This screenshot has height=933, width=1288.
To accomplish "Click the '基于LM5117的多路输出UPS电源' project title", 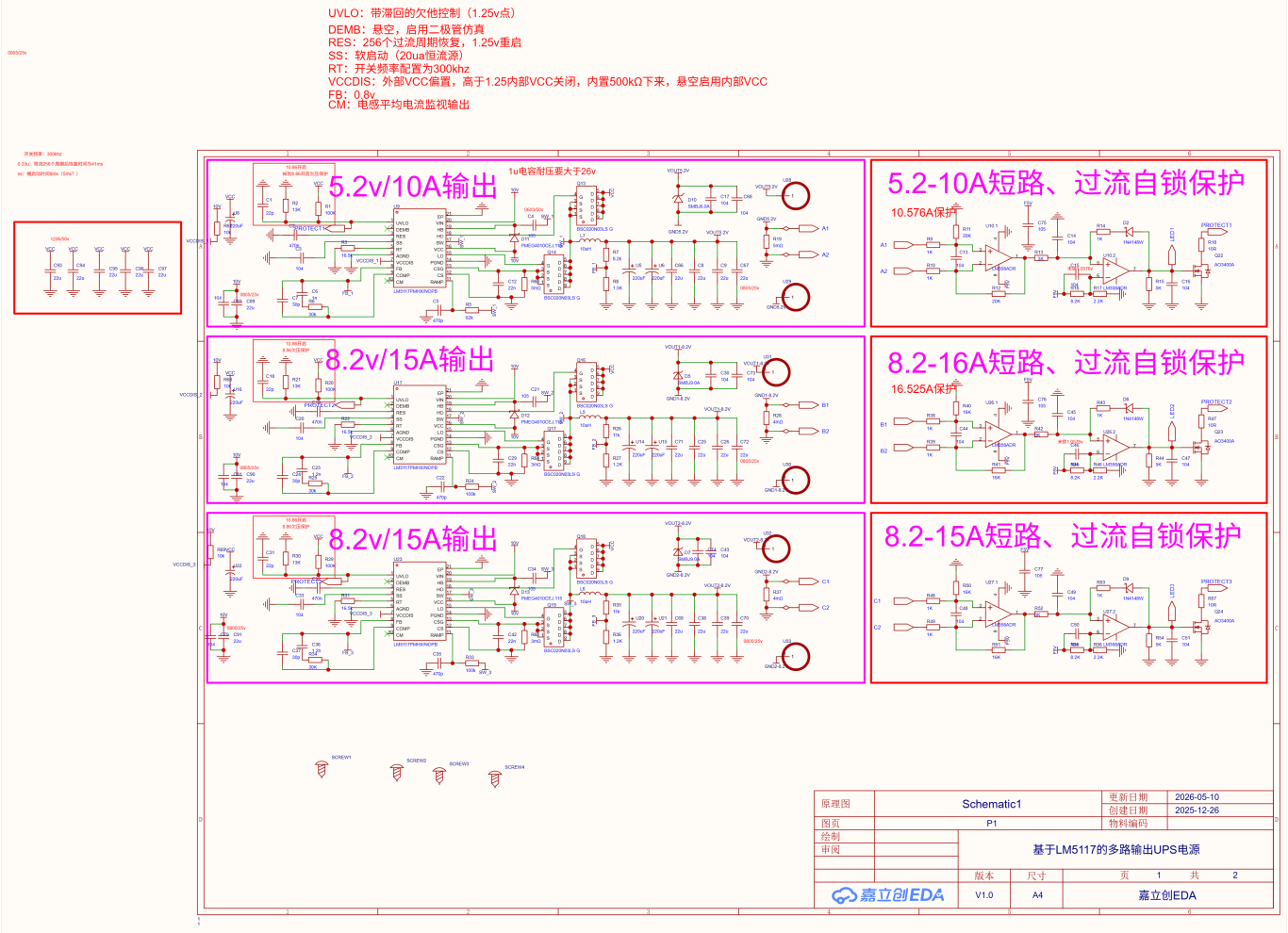I will point(1116,850).
